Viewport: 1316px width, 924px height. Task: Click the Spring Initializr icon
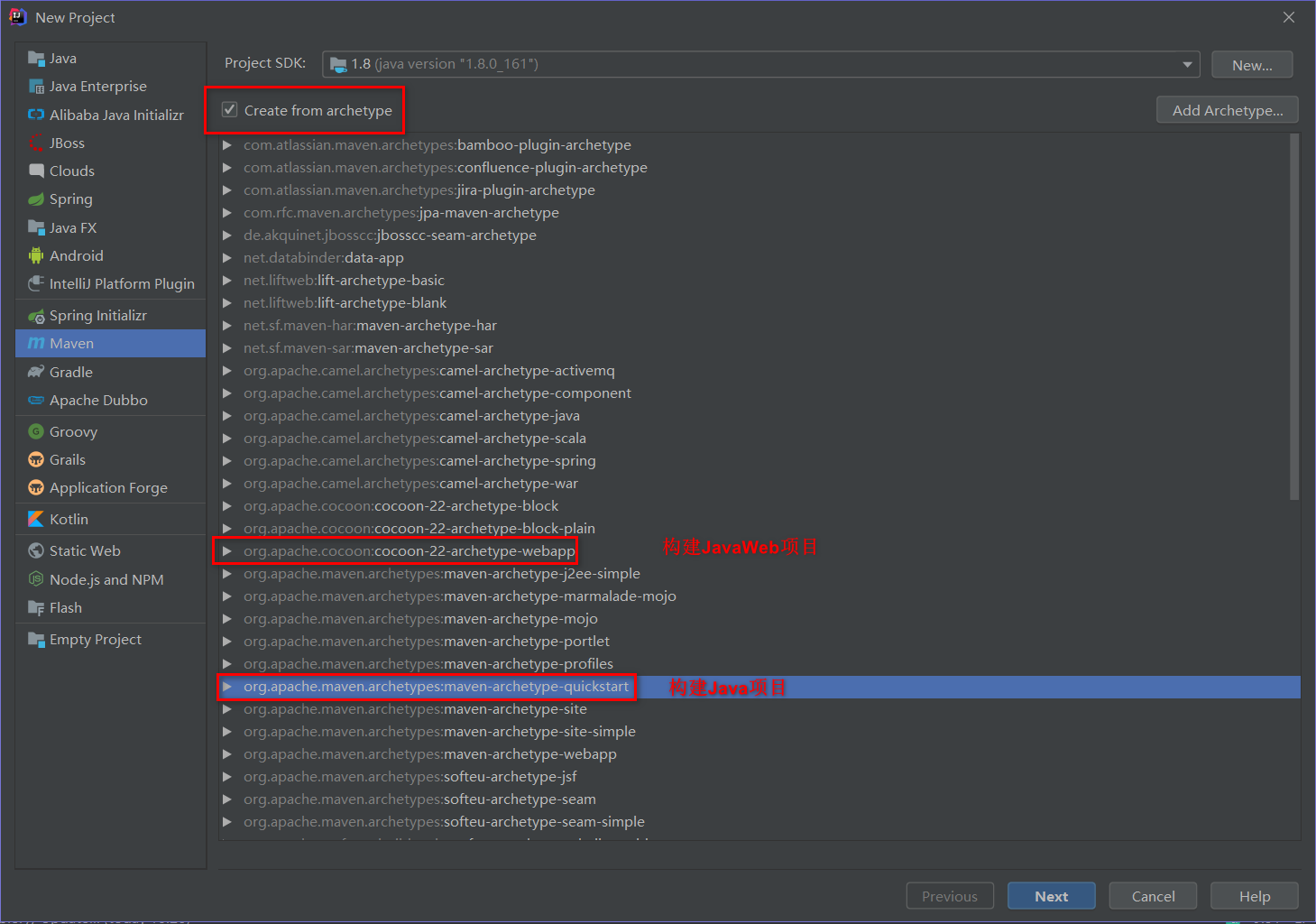point(36,316)
